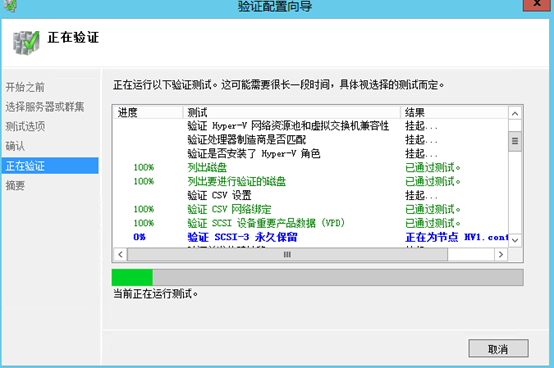
Task: Select the 正在验证 step in sidebar
Action: 50,166
